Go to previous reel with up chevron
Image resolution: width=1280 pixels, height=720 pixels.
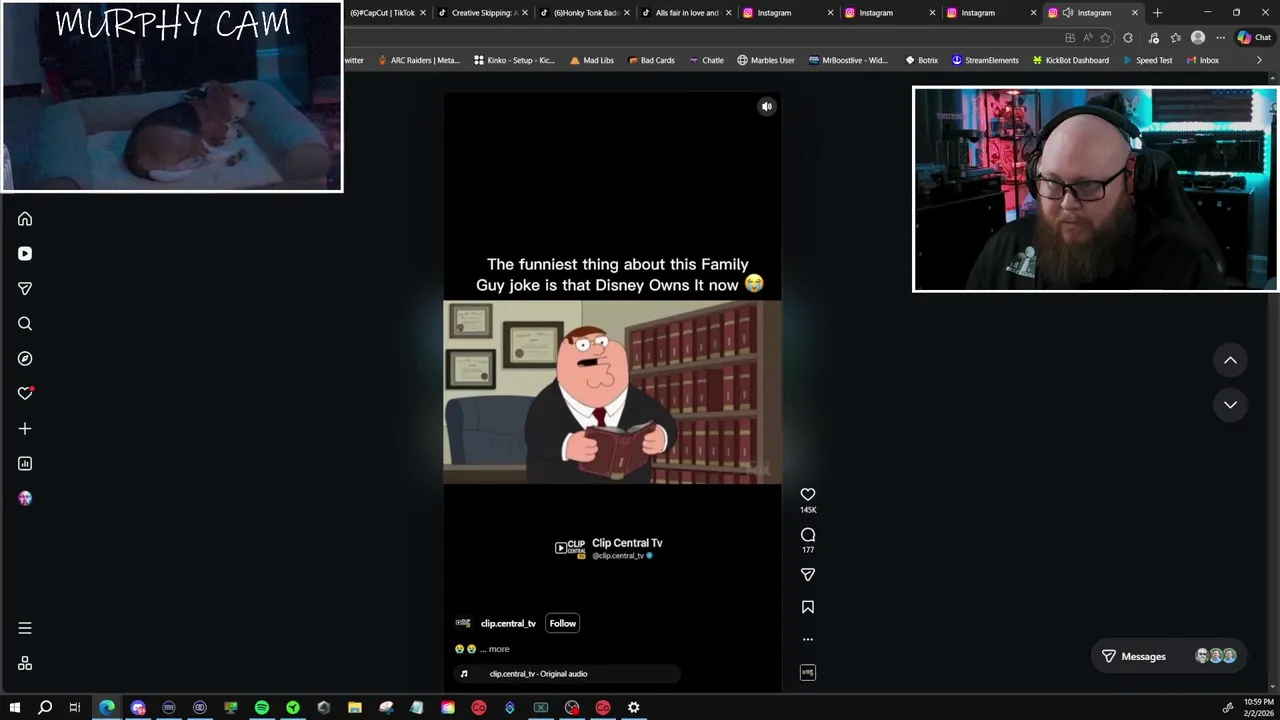[x=1231, y=361]
